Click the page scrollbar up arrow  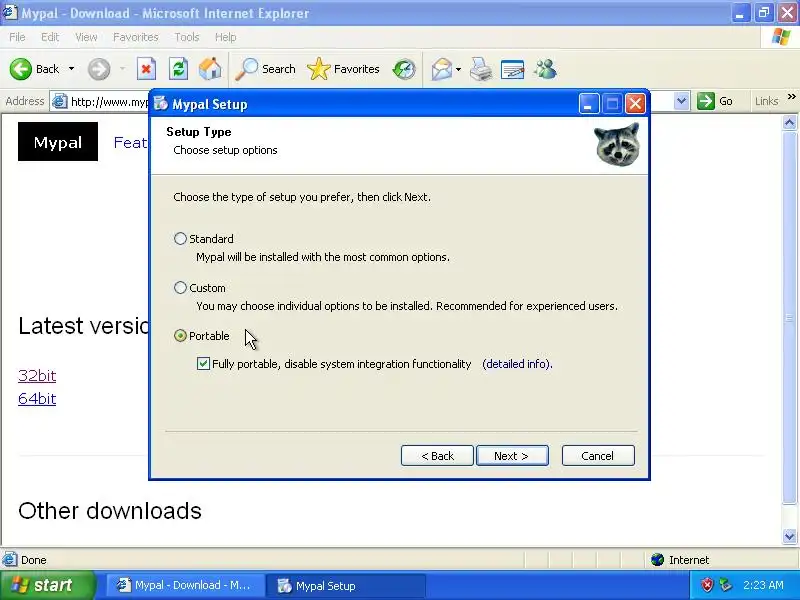[789, 122]
